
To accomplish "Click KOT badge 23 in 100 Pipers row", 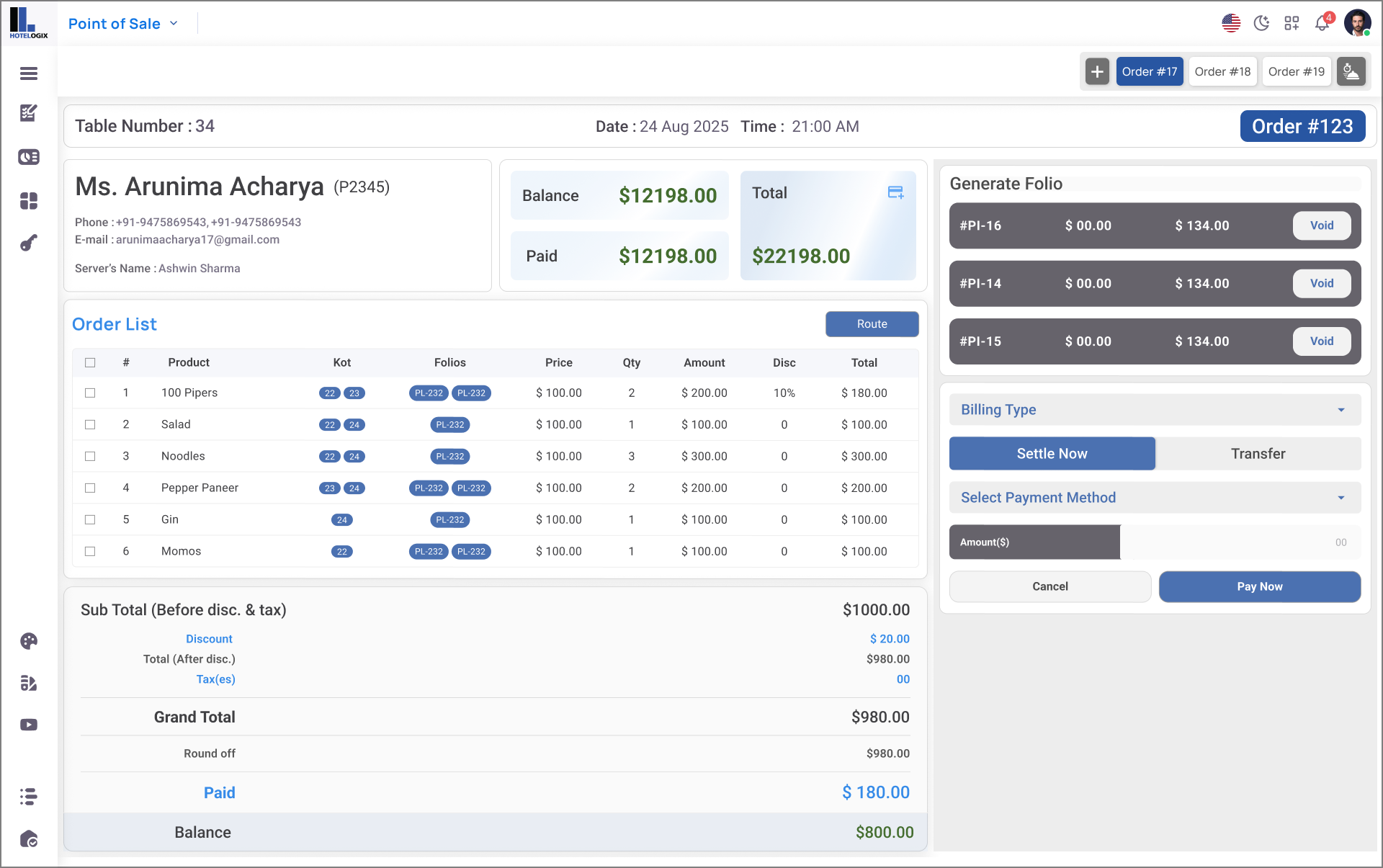I will 354,393.
